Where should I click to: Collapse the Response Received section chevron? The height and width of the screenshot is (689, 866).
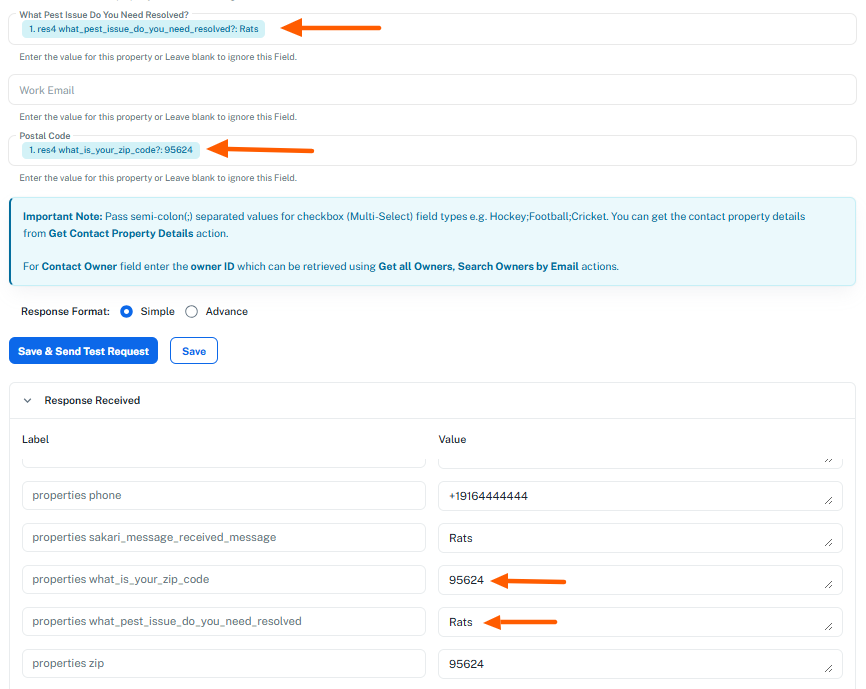pyautogui.click(x=28, y=400)
